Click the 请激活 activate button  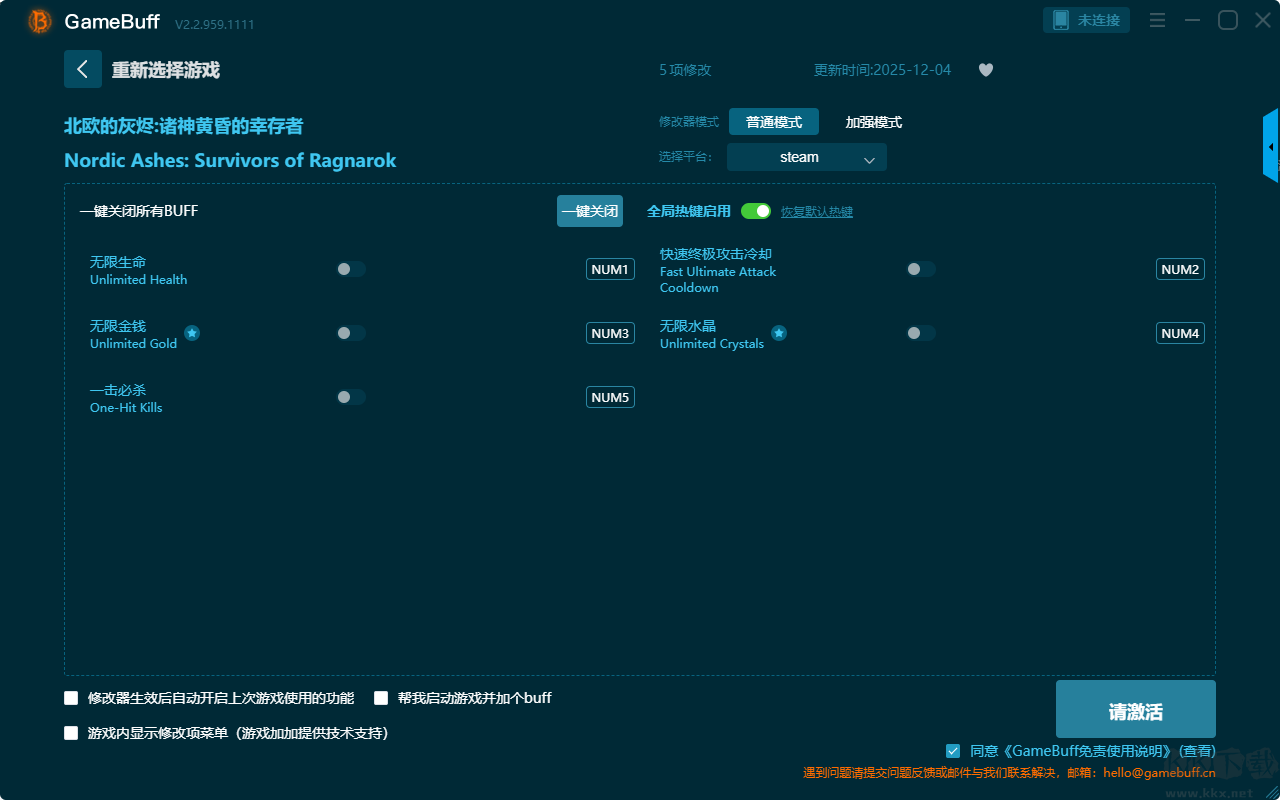[1135, 710]
